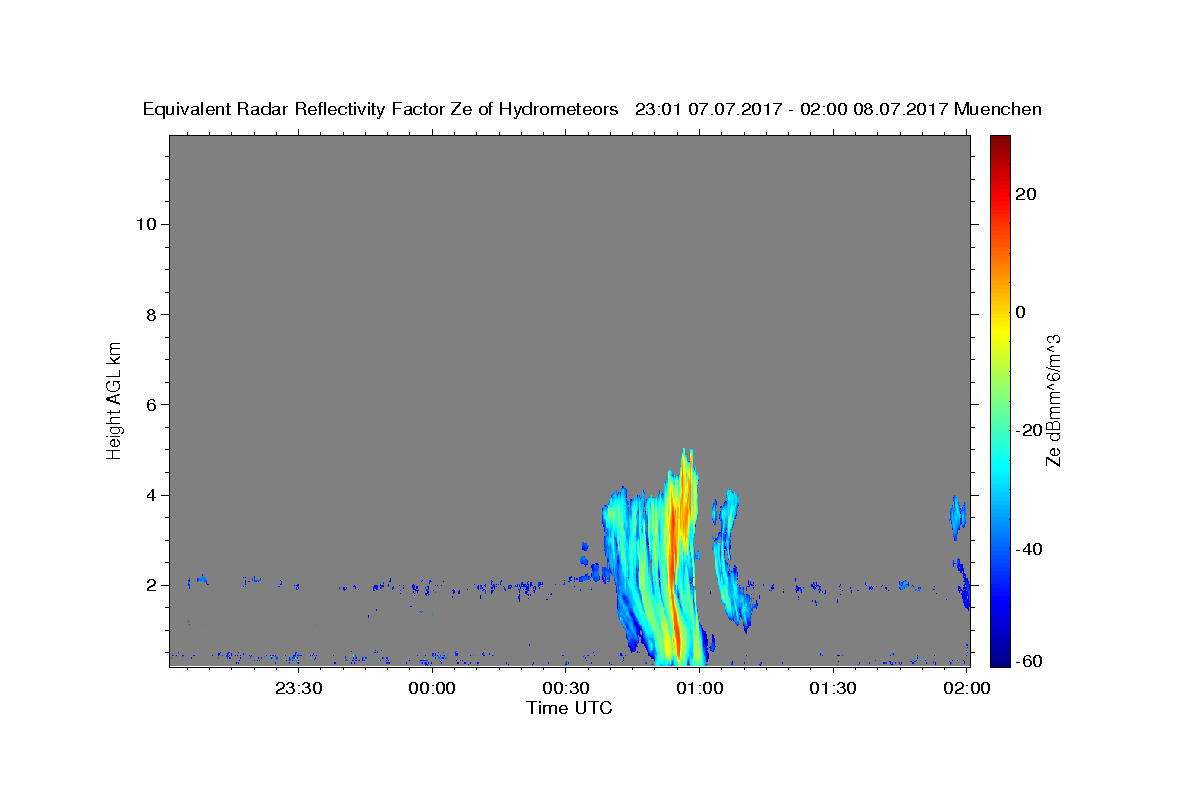Click the height tick label 2
Screen dimensions: 1200x800
coord(151,585)
